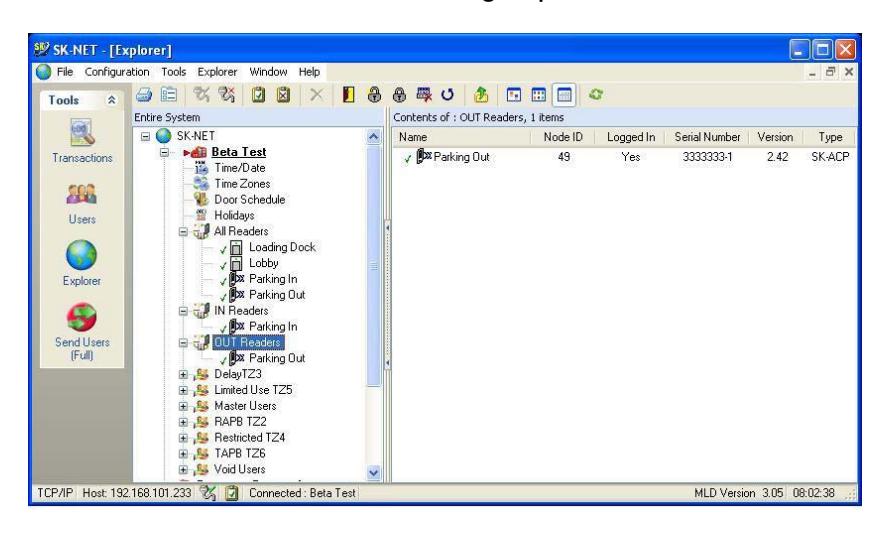Select Door Schedule in the tree
Image resolution: width=886 pixels, height=535 pixels.
tap(249, 199)
